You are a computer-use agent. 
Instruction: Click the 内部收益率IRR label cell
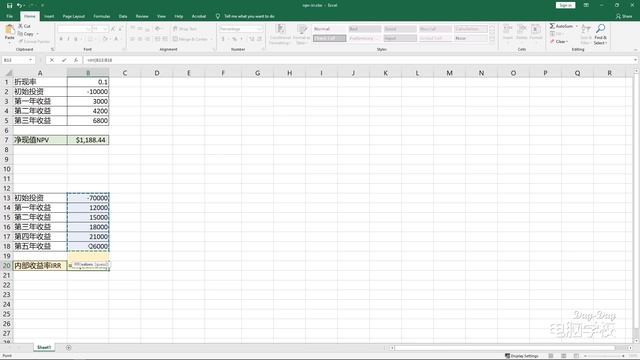[x=40, y=266]
